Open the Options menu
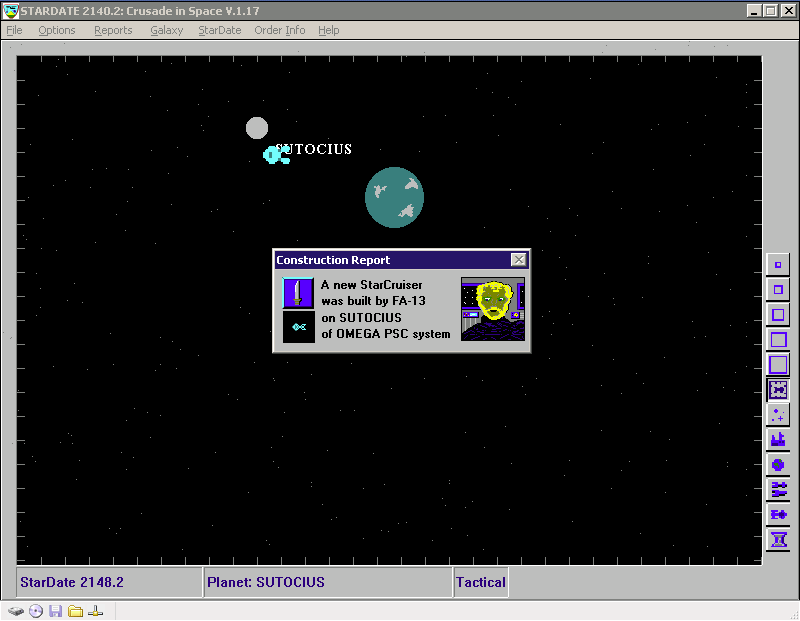Viewport: 800px width, 621px height. pos(57,30)
